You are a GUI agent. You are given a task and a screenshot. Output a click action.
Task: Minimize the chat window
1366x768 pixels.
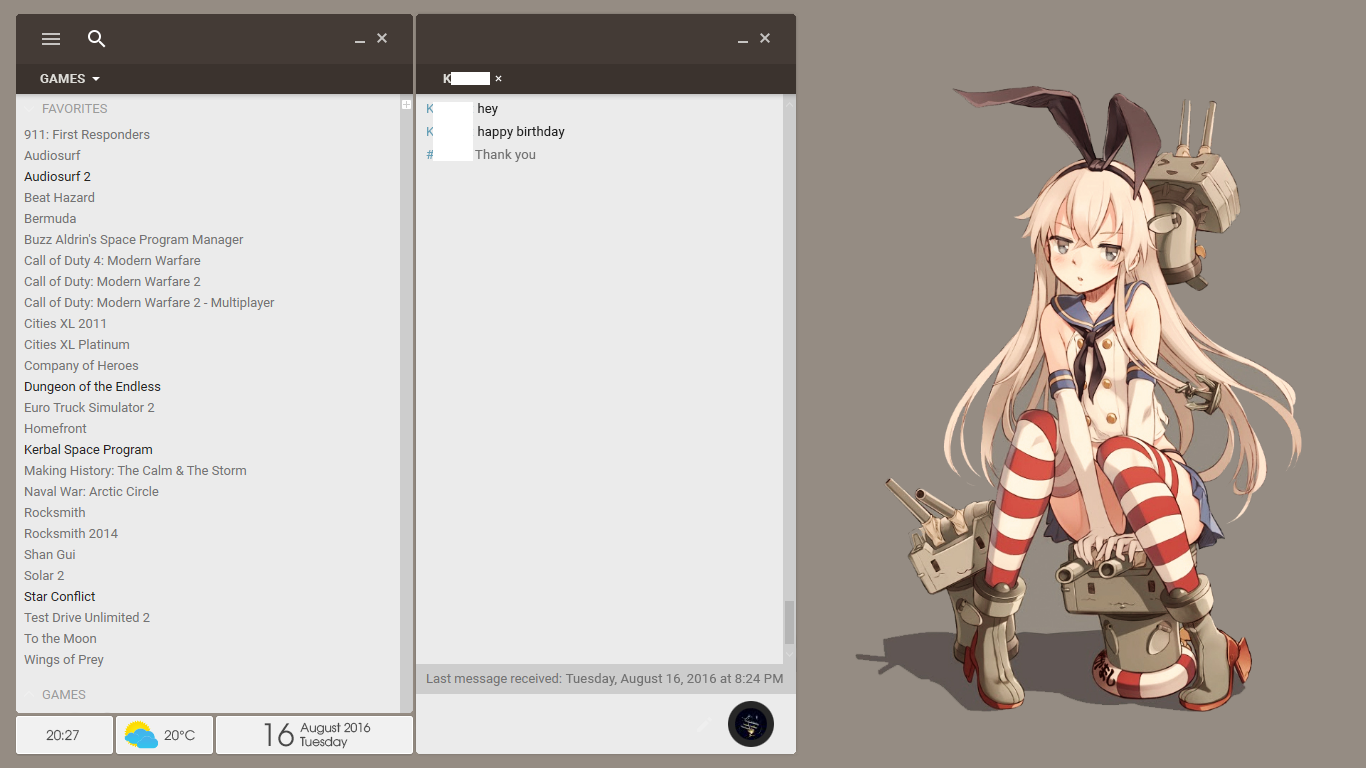click(x=743, y=40)
